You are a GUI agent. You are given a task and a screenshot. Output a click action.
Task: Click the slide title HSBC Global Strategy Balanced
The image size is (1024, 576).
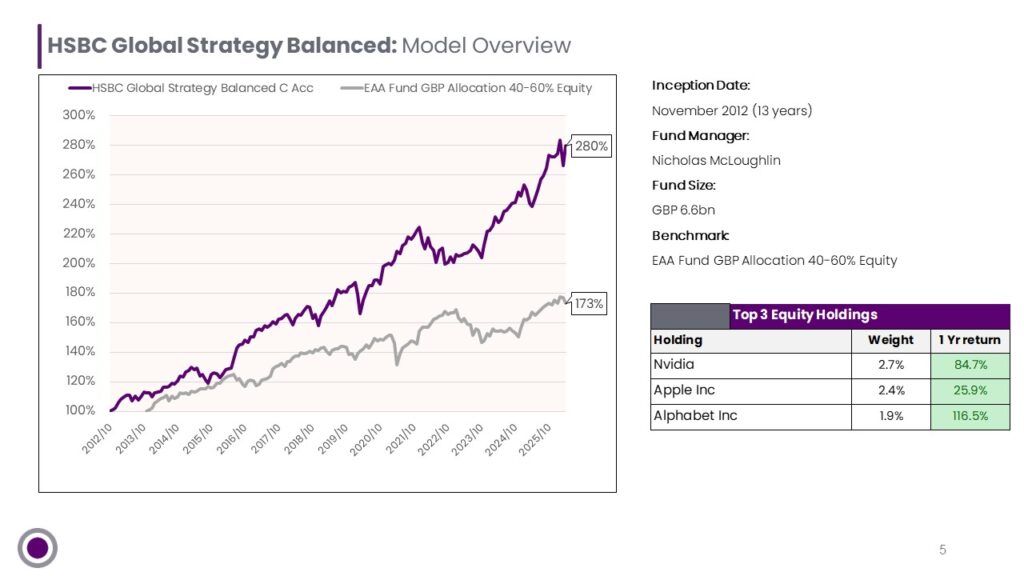pyautogui.click(x=222, y=45)
